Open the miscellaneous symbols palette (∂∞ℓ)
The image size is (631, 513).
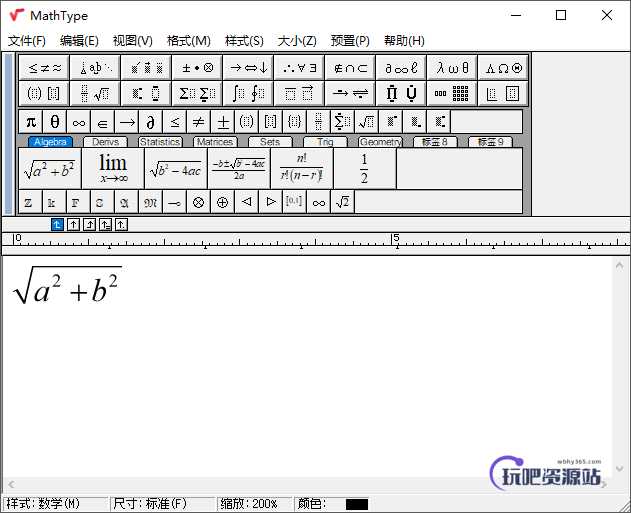pos(401,68)
